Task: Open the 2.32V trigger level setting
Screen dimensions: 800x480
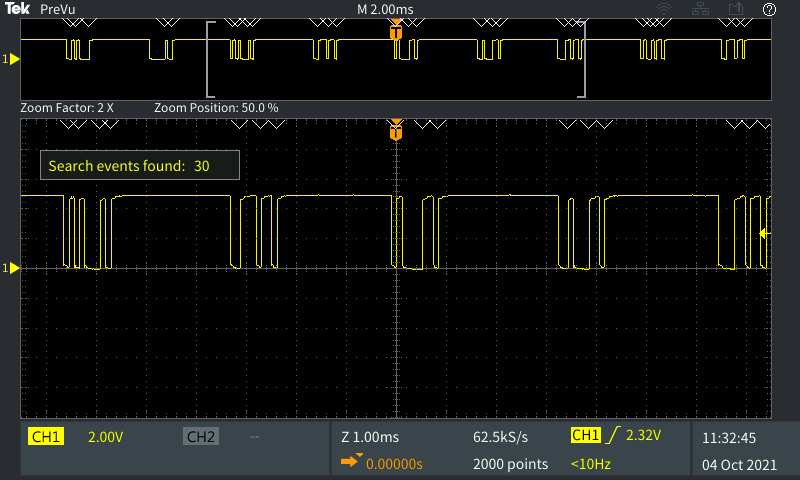Action: point(644,436)
